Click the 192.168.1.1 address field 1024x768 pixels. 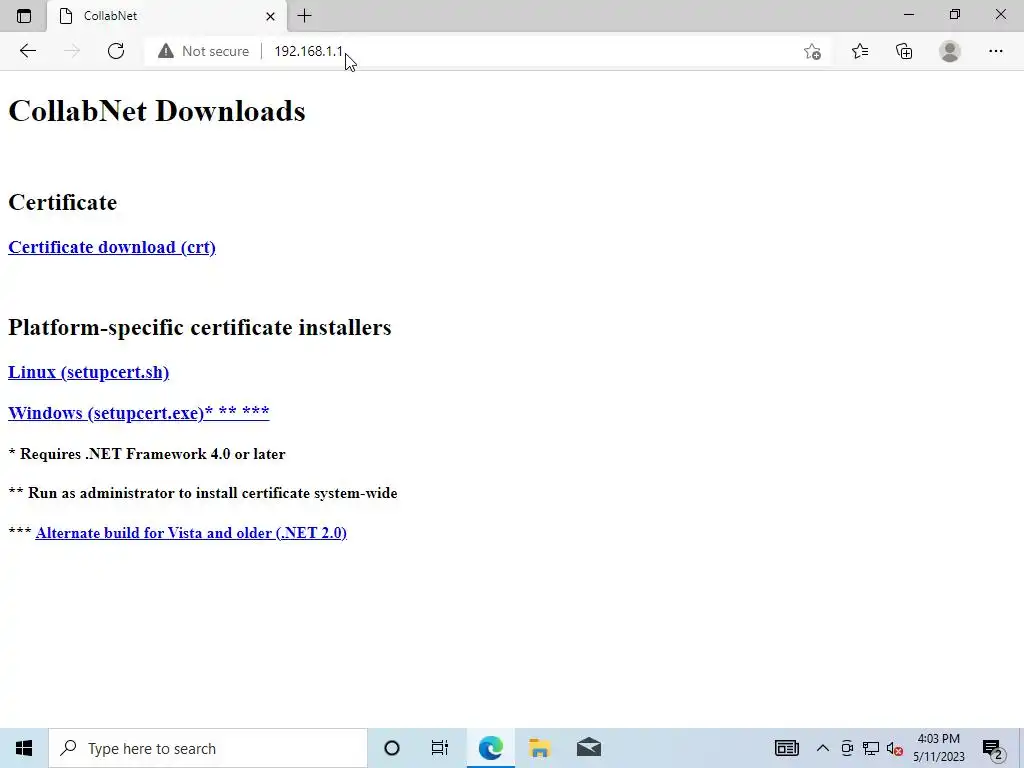click(x=308, y=51)
